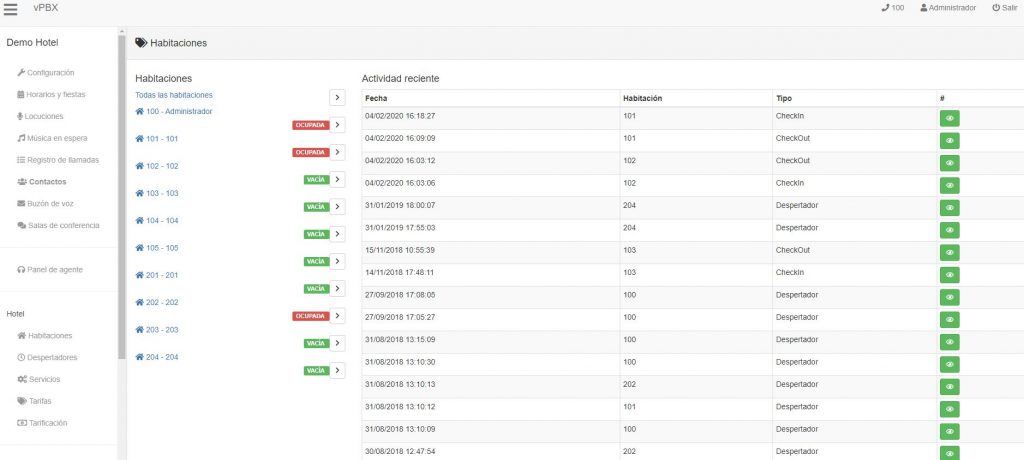Click Salir to log out

click(1005, 8)
